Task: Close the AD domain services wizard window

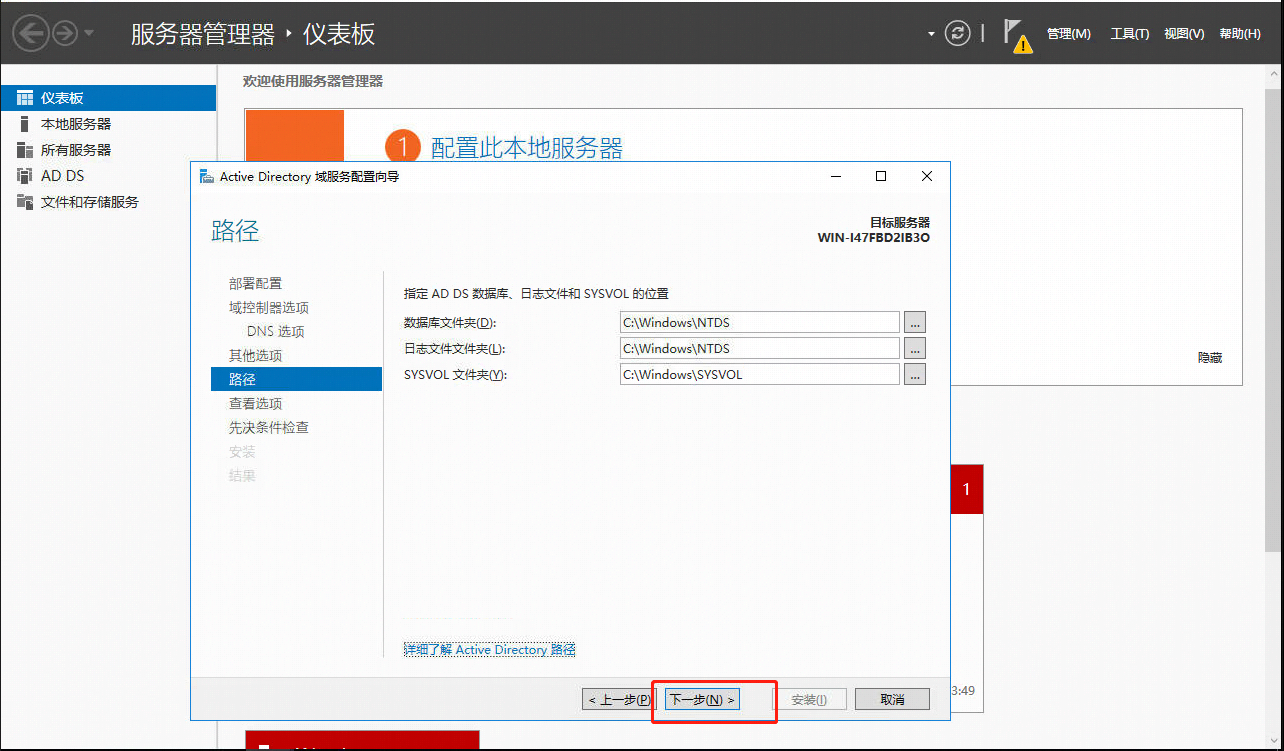Action: 927,176
